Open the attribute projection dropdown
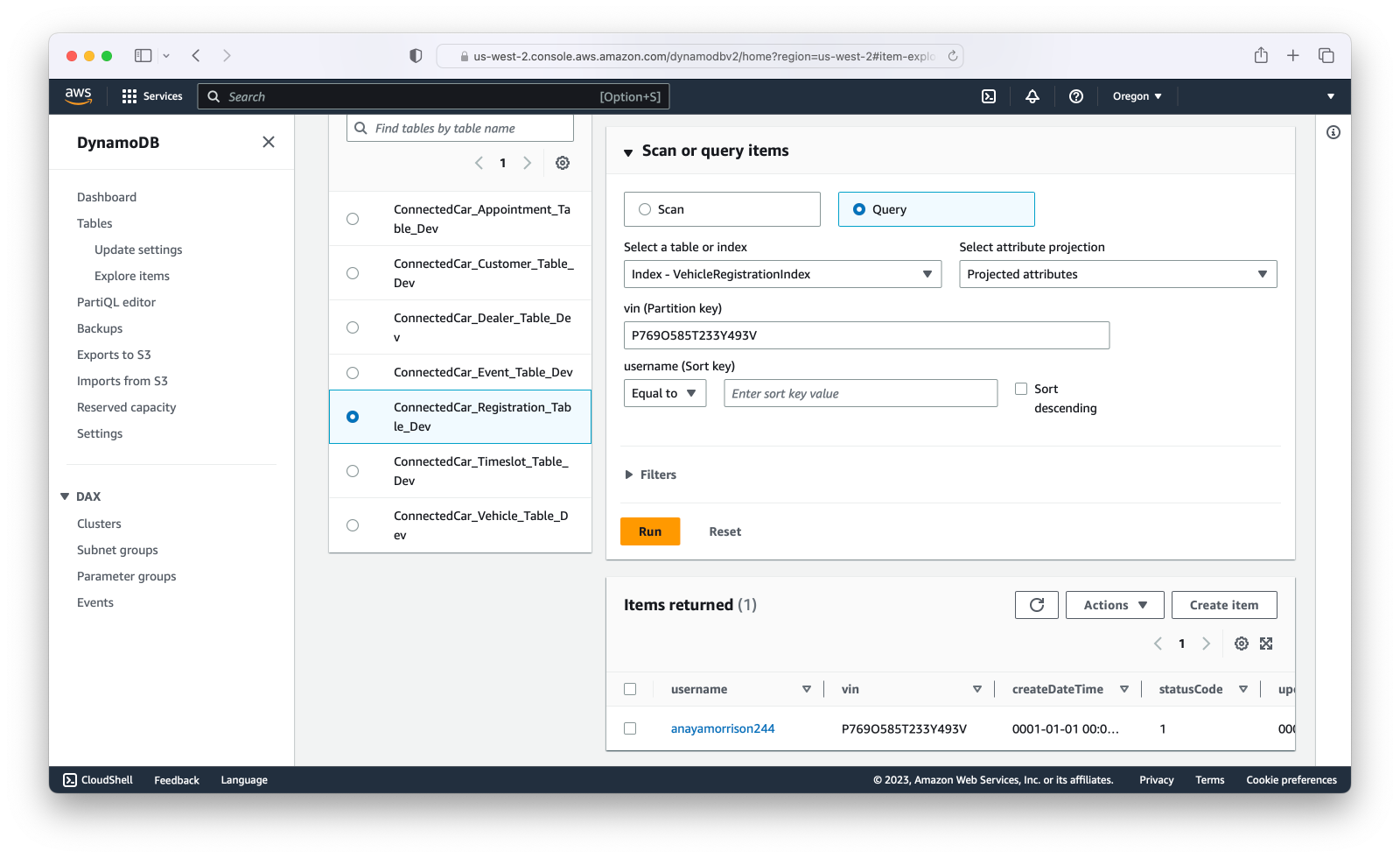The width and height of the screenshot is (1400, 858). (1117, 274)
